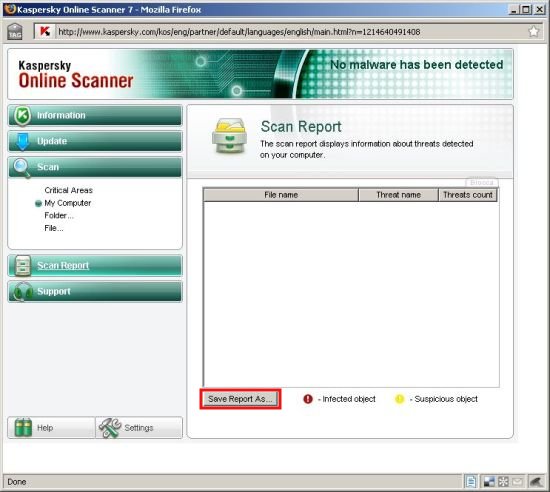The height and width of the screenshot is (492, 550).
Task: Click the yellow Suspicious object legend icon
Action: coord(400,399)
